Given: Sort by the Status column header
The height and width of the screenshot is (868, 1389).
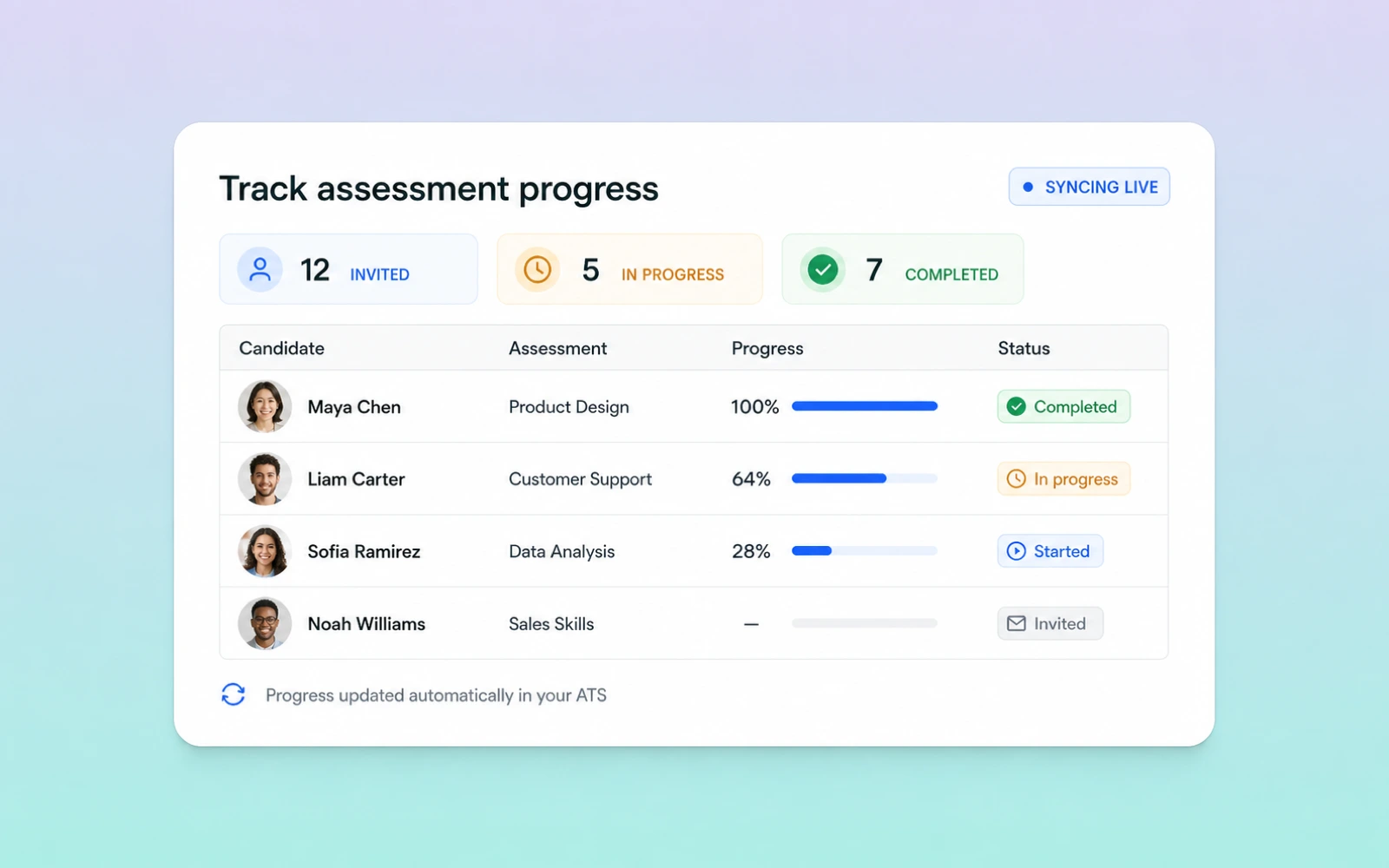Looking at the screenshot, I should 1024,348.
